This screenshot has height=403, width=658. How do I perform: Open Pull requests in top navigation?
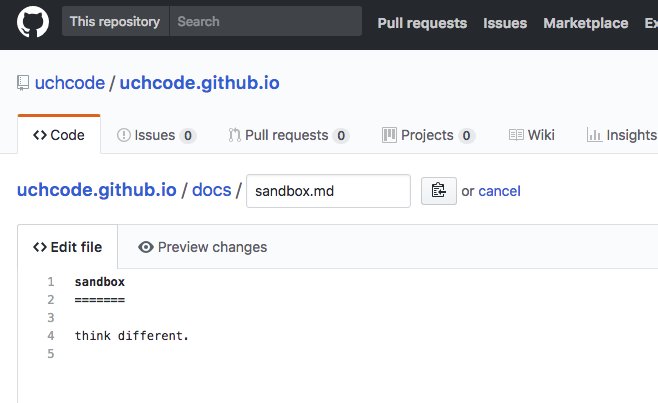[x=422, y=23]
